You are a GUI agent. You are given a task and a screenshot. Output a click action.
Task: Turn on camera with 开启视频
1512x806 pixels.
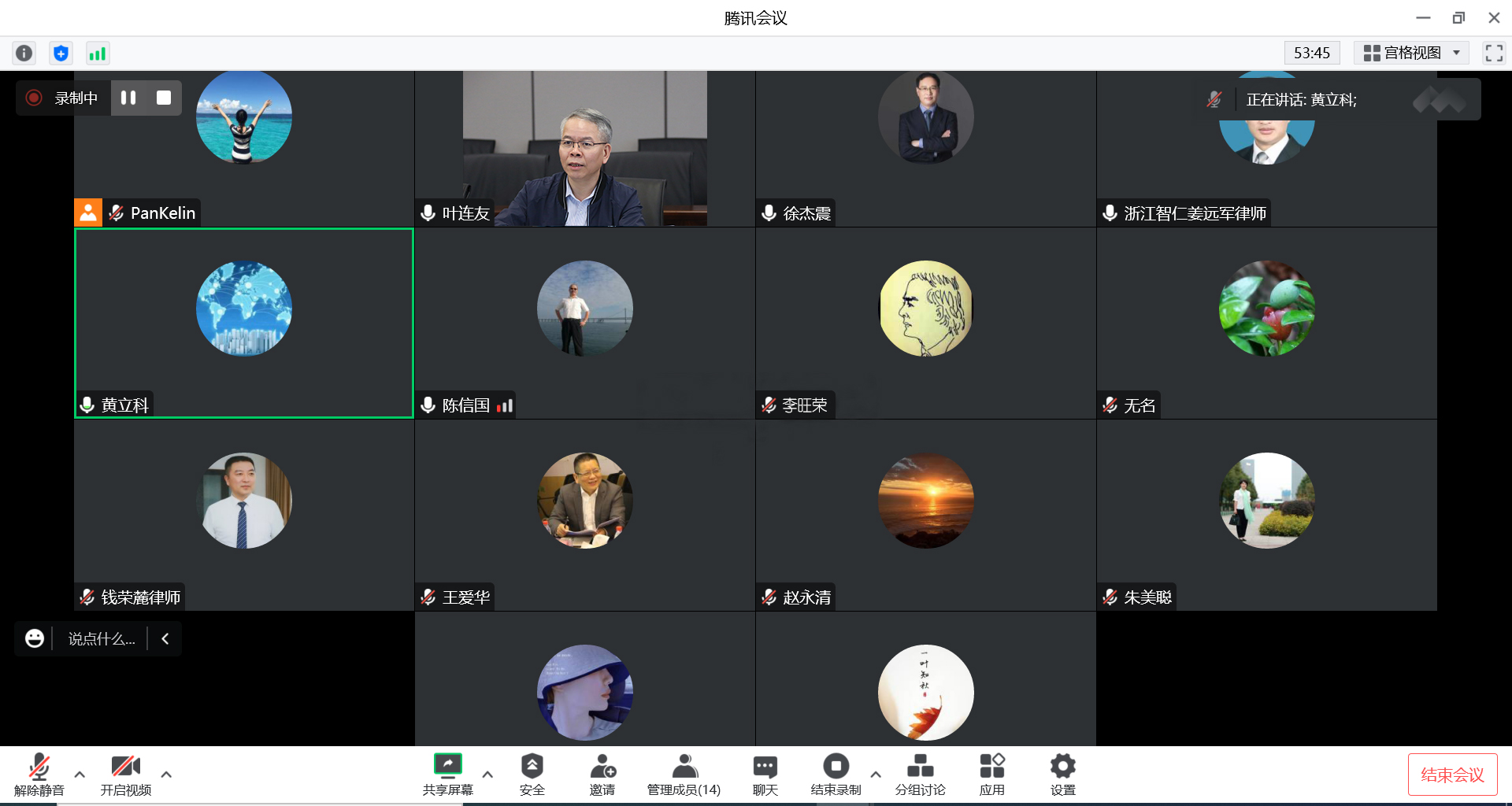125,774
